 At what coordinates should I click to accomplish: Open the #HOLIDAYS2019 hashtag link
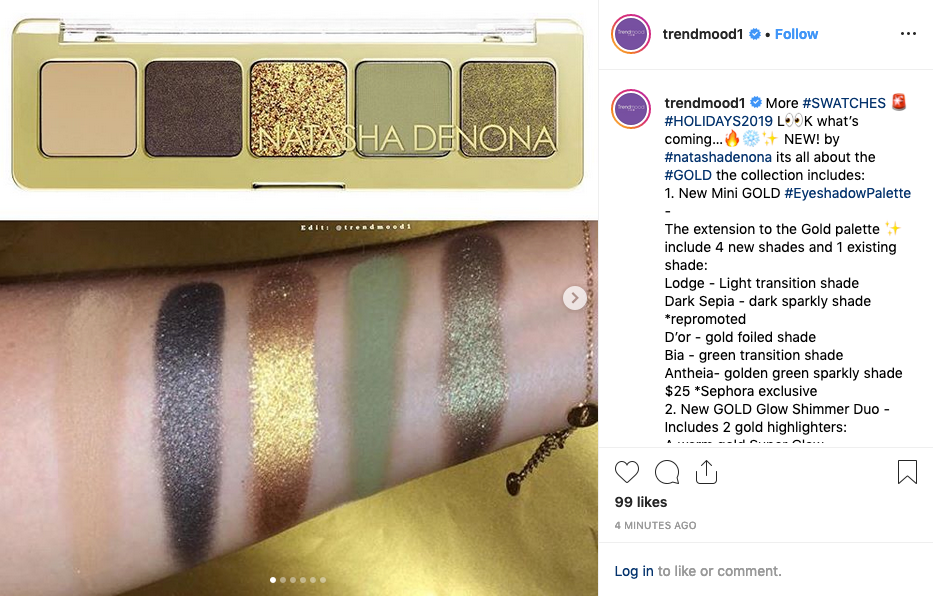point(718,121)
